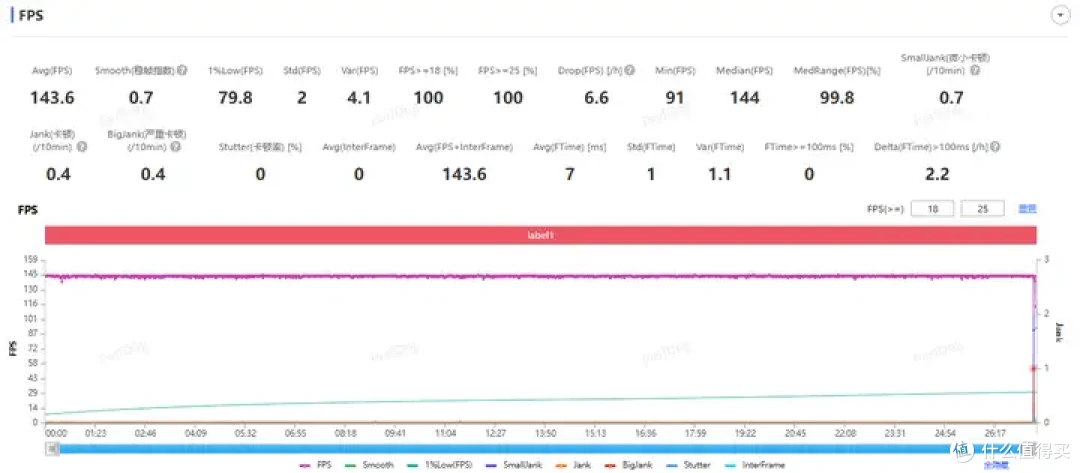Click the blue time range bar

click(x=546, y=449)
